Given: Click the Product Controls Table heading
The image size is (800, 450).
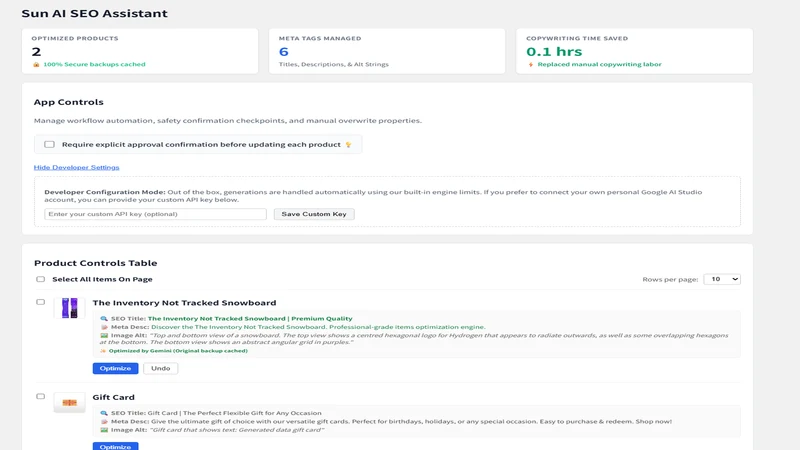Looking at the screenshot, I should [95, 263].
